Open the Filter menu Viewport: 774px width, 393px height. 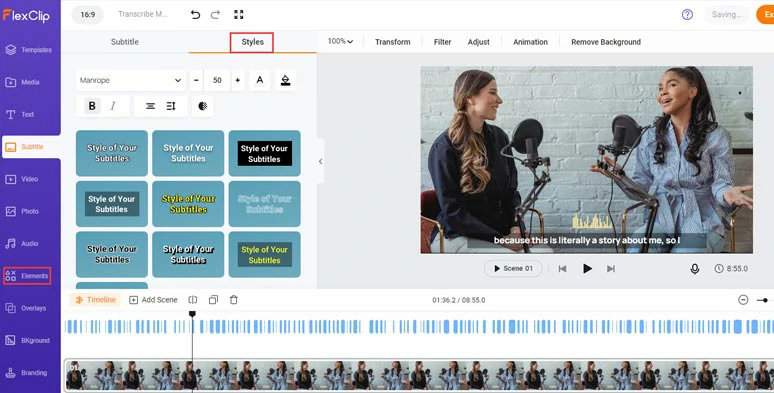442,42
